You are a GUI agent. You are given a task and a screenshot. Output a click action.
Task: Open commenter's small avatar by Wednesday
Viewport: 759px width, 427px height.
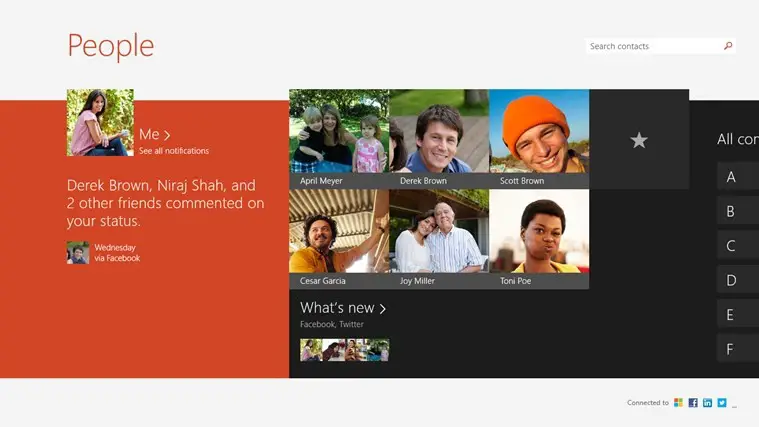coord(78,253)
